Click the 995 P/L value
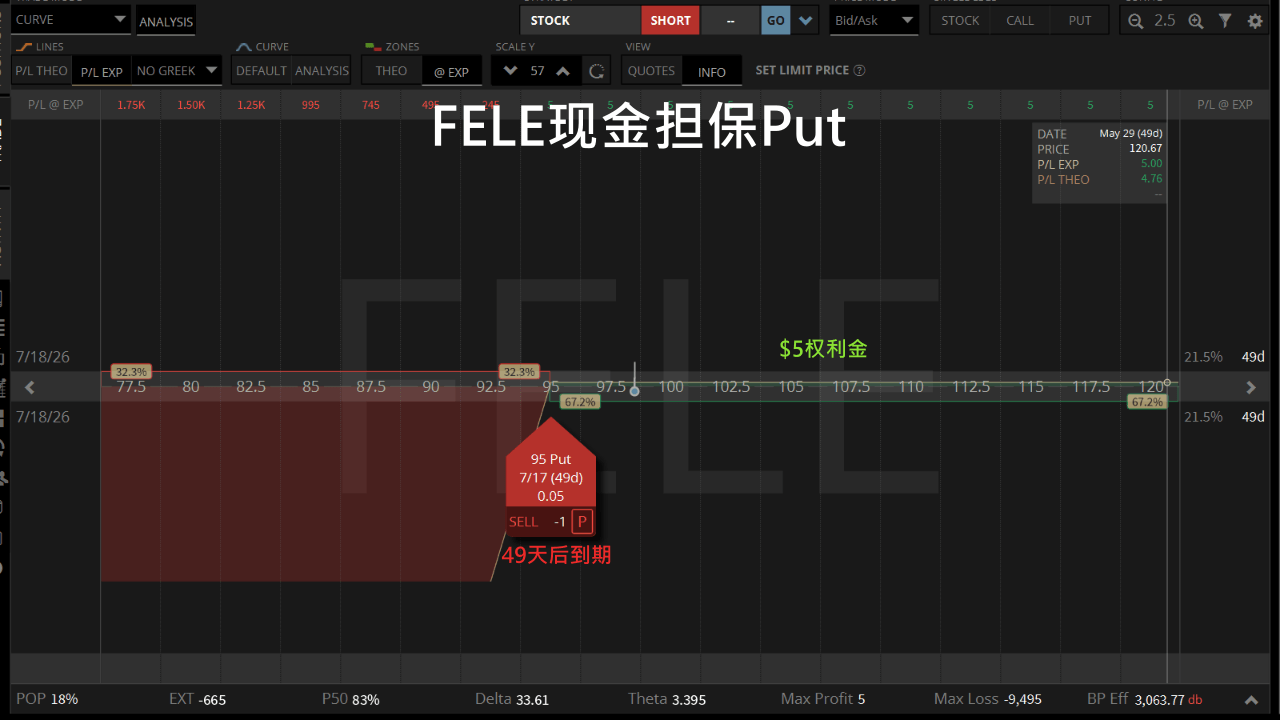This screenshot has width=1280, height=720. tap(311, 105)
